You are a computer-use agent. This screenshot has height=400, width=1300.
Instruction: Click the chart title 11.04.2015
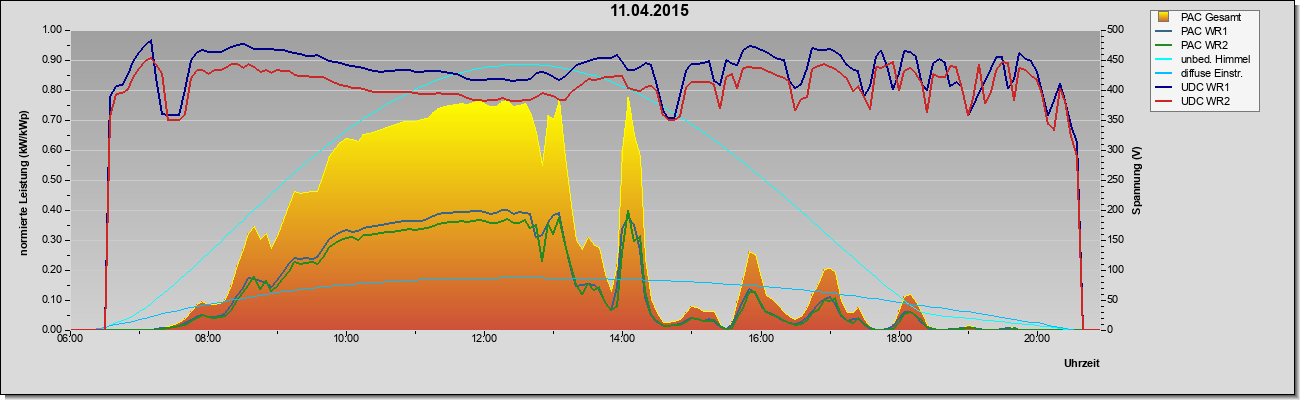pos(650,11)
